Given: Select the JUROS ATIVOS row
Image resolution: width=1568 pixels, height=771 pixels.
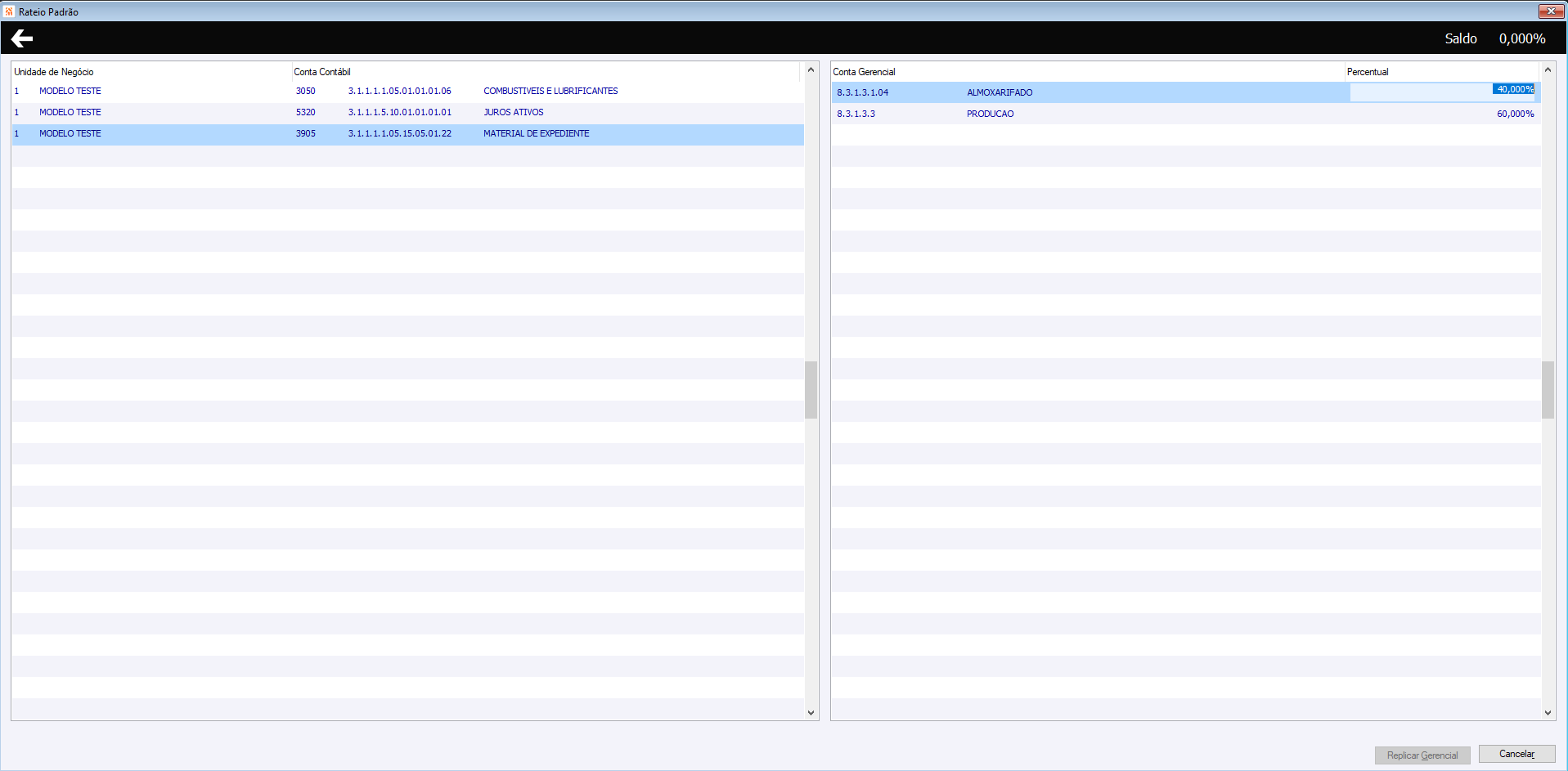Looking at the screenshot, I should [x=407, y=113].
